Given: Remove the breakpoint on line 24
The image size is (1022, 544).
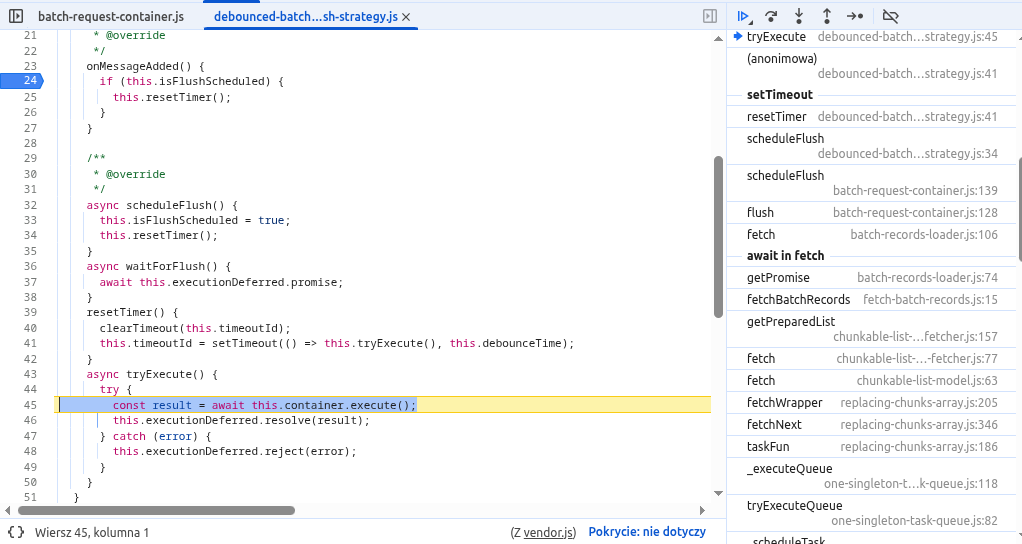Looking at the screenshot, I should (29, 81).
